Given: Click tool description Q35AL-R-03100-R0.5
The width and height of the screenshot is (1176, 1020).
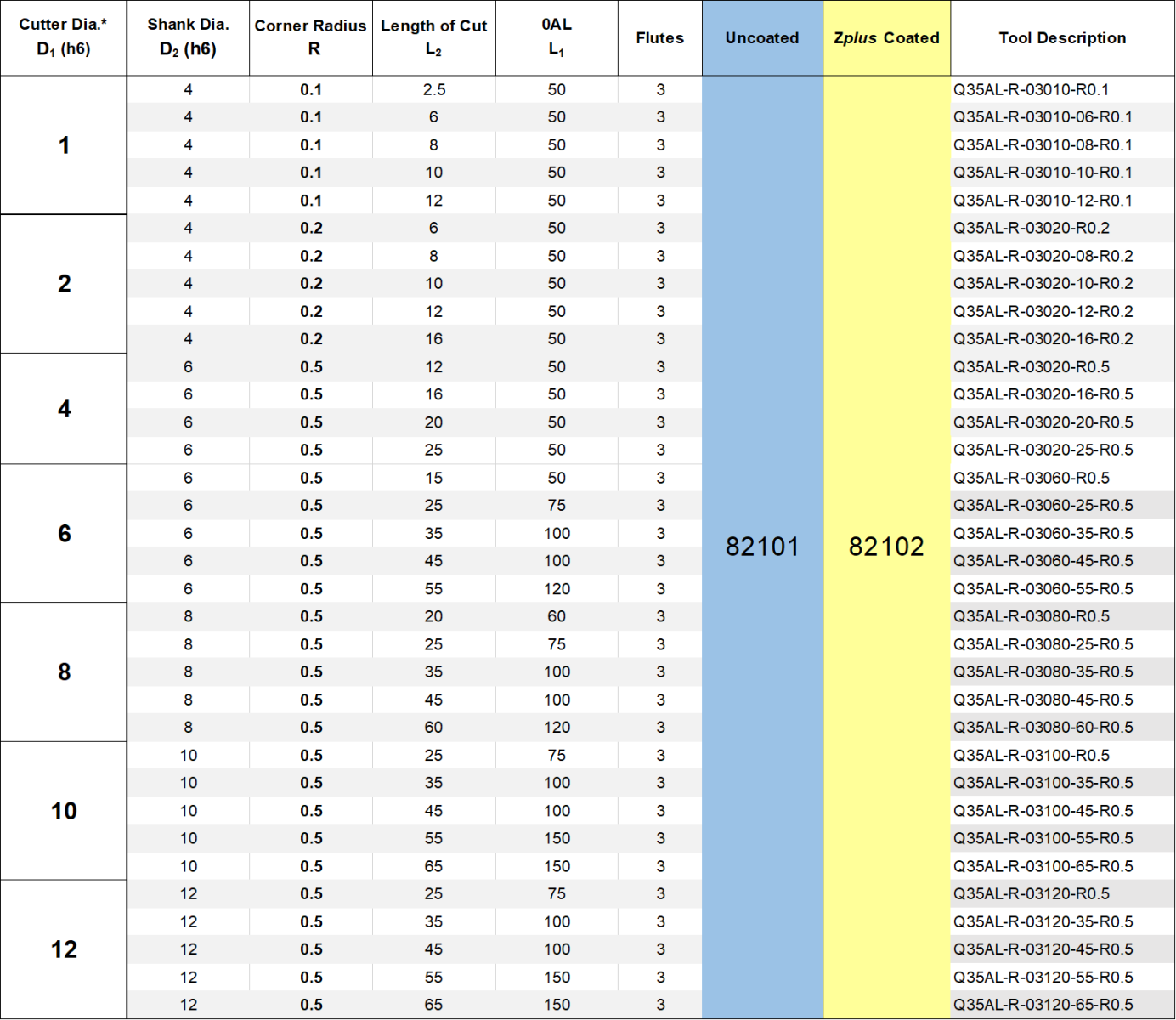Looking at the screenshot, I should [x=1031, y=756].
